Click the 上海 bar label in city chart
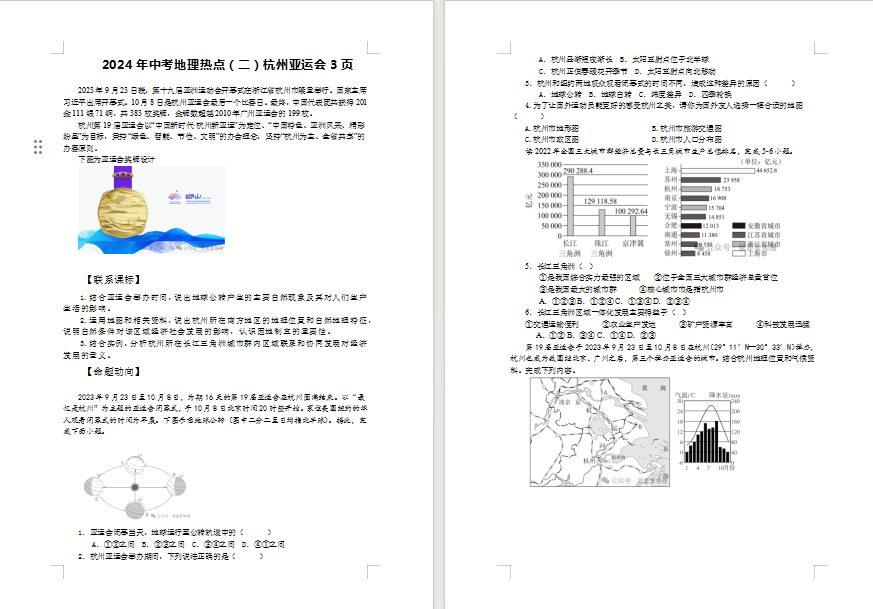The width and height of the screenshot is (873, 609). pyautogui.click(x=671, y=170)
